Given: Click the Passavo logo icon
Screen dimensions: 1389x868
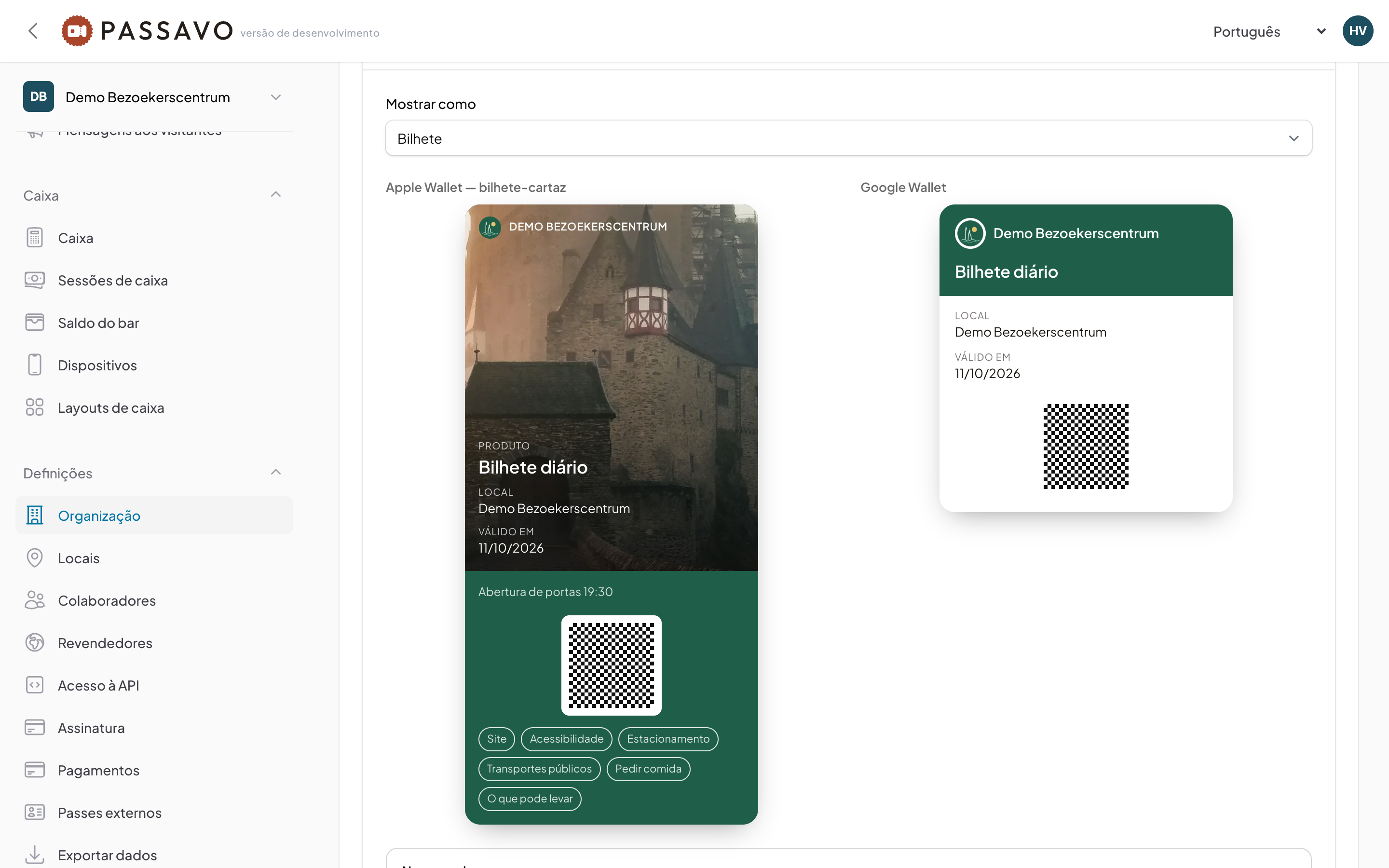Looking at the screenshot, I should tap(77, 31).
